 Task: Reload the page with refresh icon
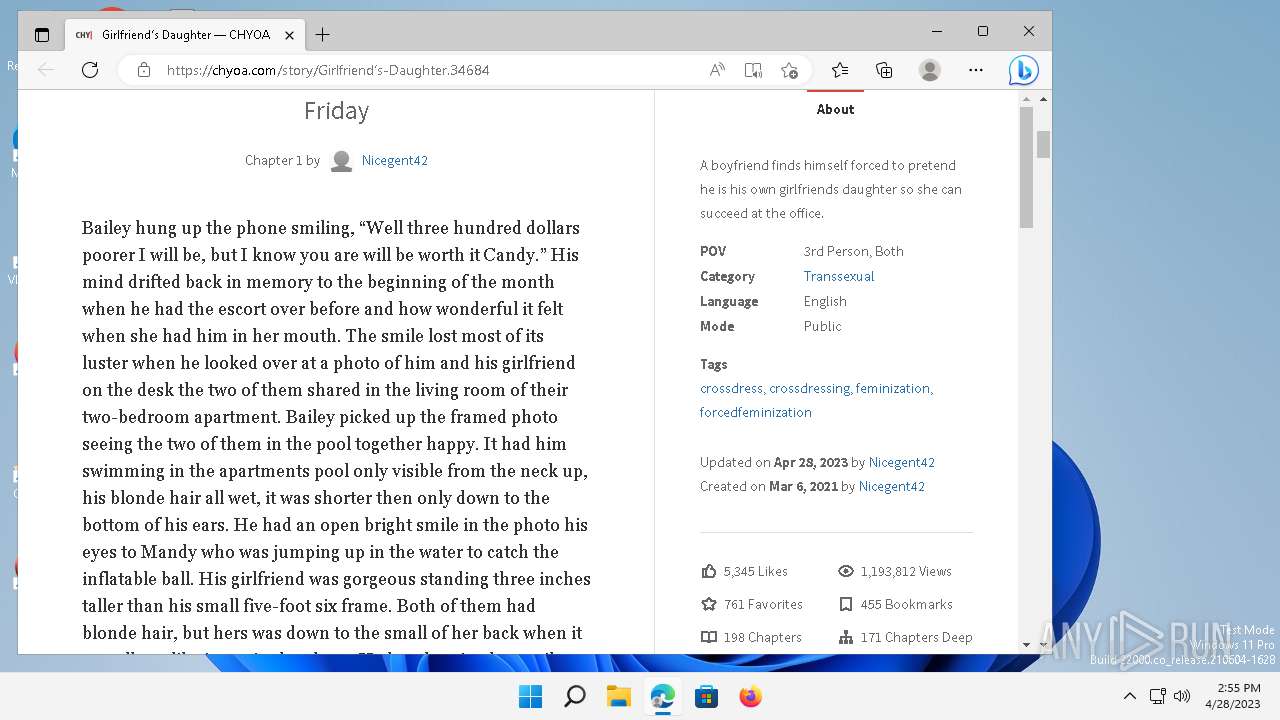[90, 70]
